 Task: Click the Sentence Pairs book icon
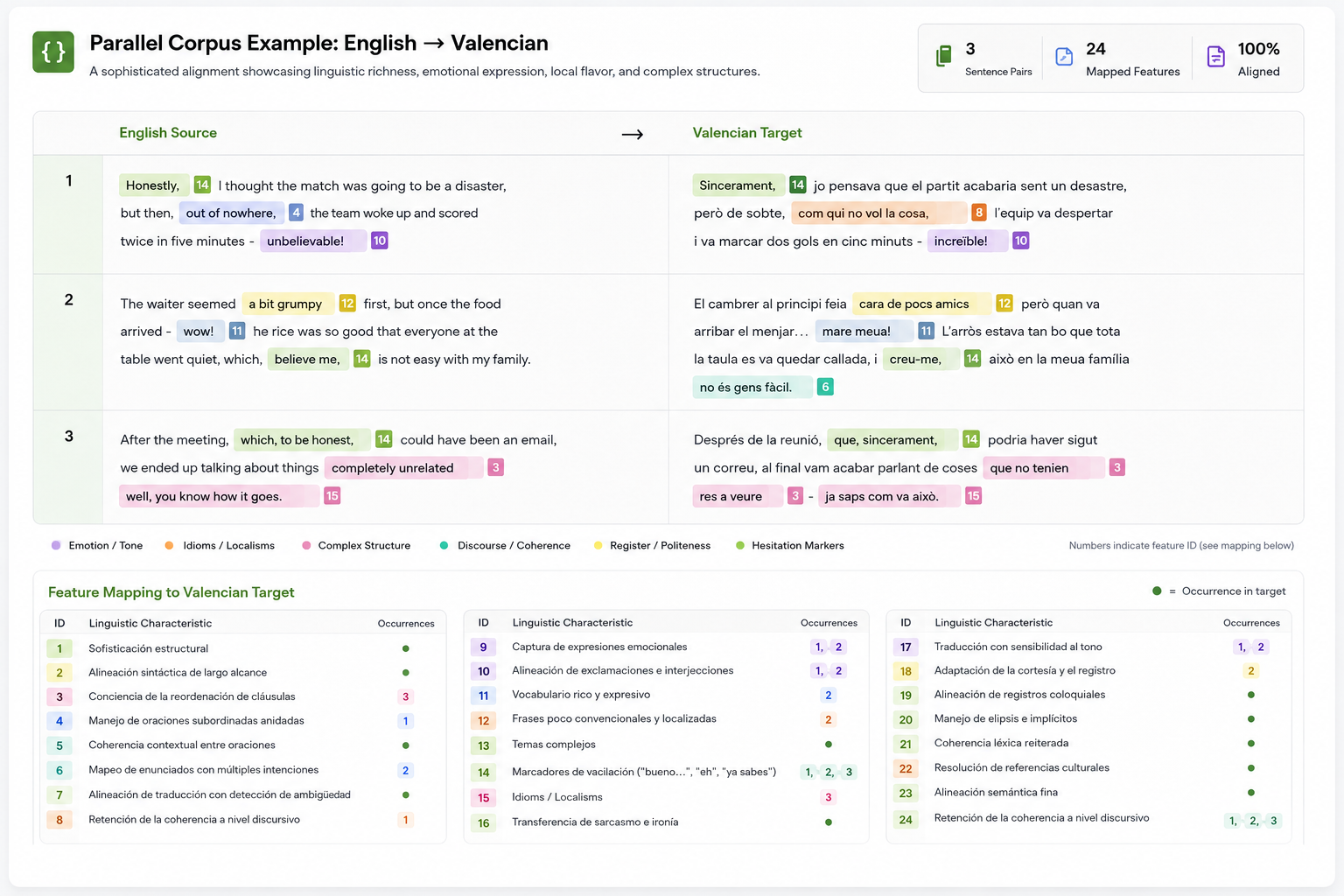point(943,56)
